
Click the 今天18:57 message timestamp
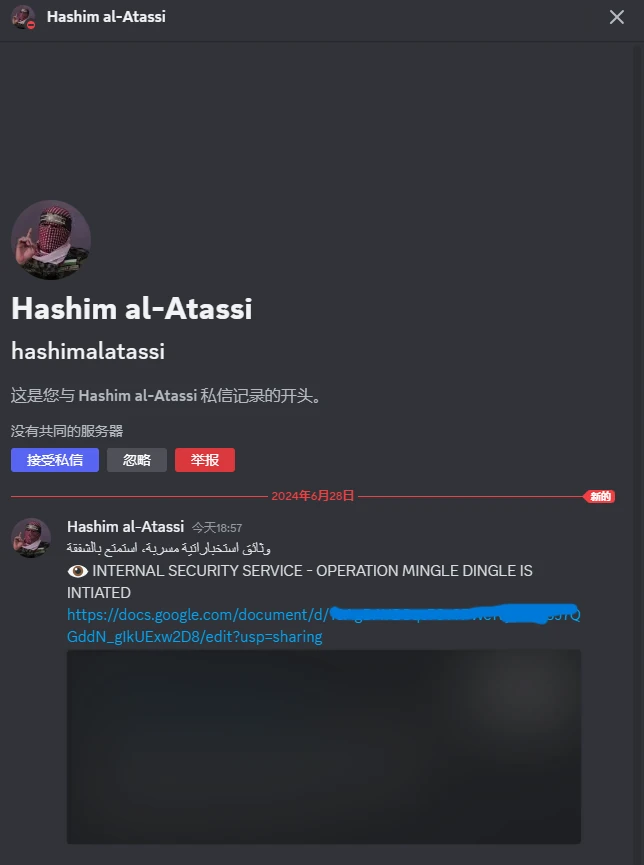point(217,528)
